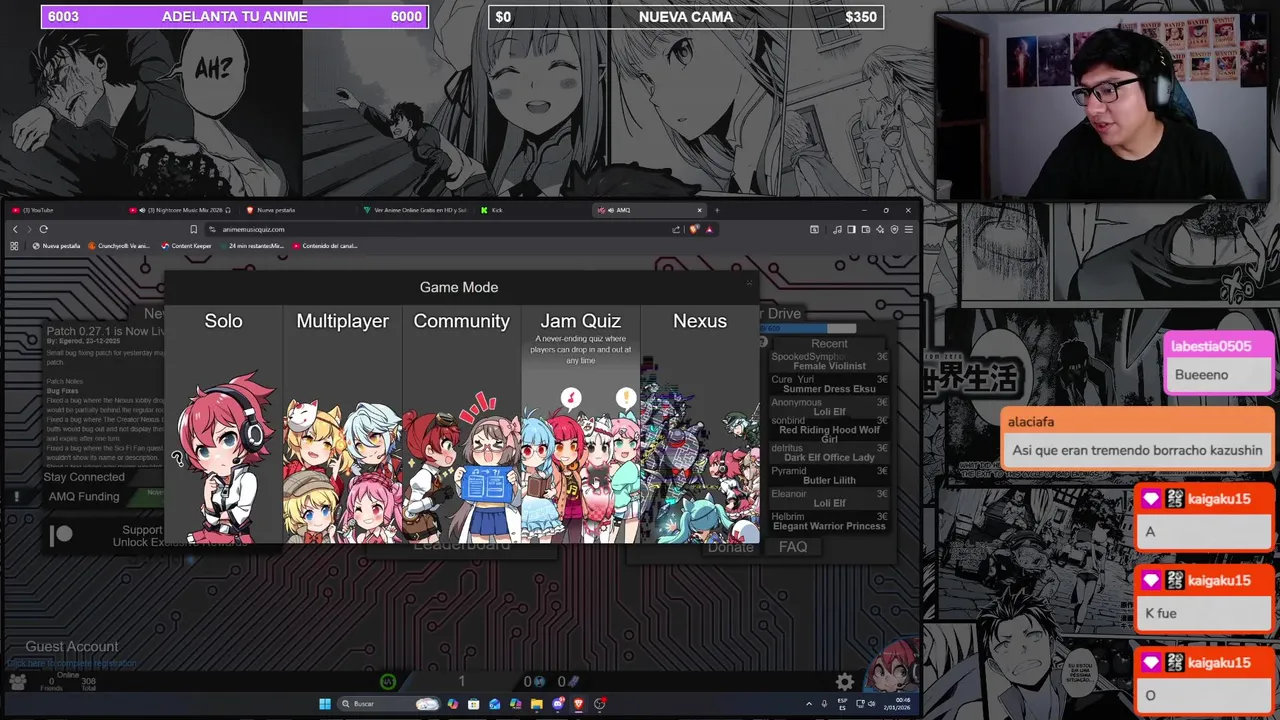The image size is (1280, 720).
Task: Close the AMQ browser tab
Action: click(x=700, y=210)
